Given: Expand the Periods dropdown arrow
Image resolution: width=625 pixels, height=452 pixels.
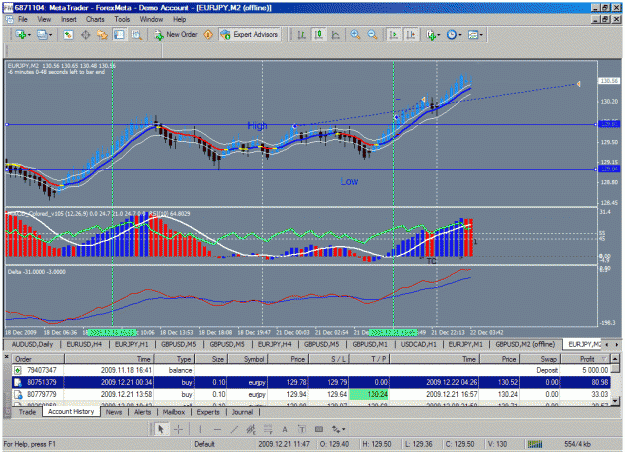Looking at the screenshot, I should (x=460, y=35).
